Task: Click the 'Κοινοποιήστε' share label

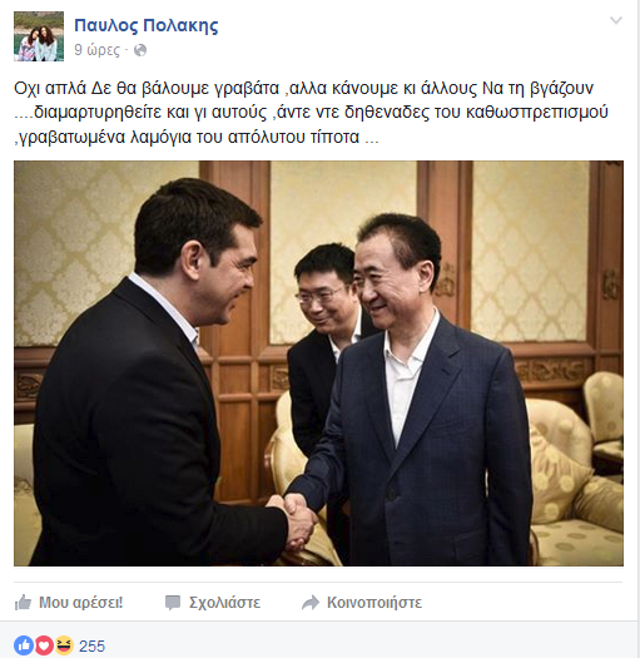Action: click(x=374, y=603)
